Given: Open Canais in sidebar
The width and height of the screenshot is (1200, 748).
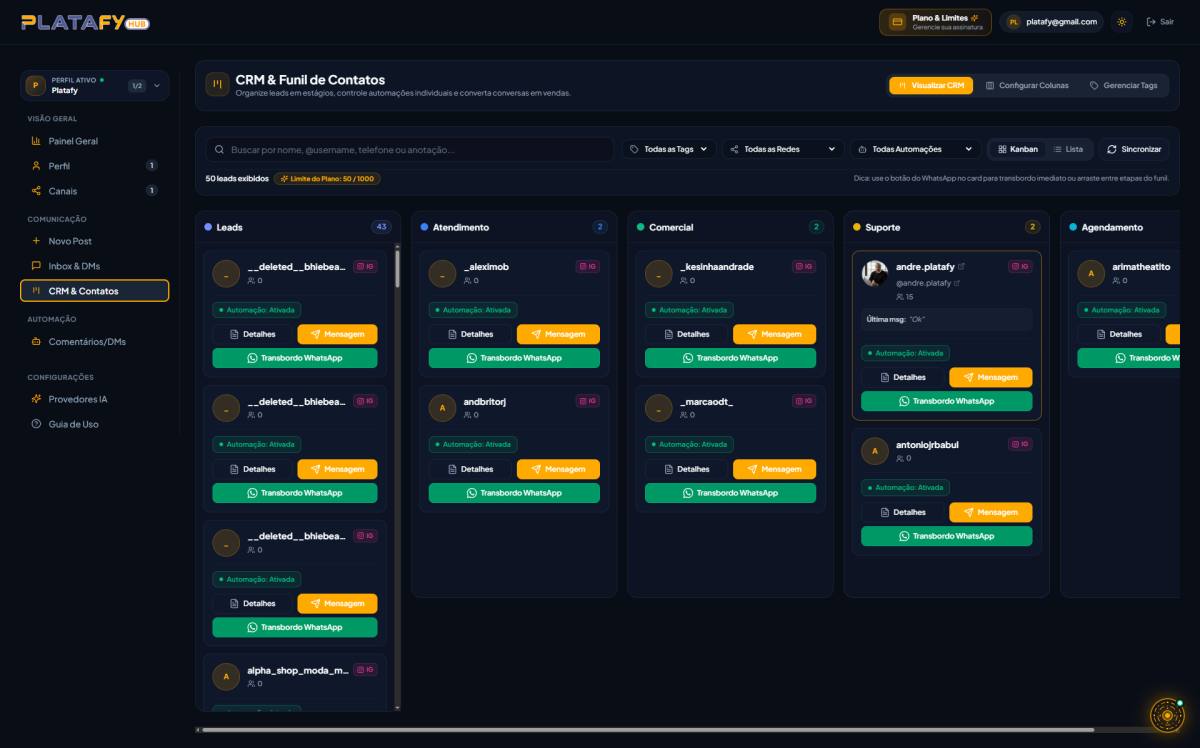Looking at the screenshot, I should point(95,191).
